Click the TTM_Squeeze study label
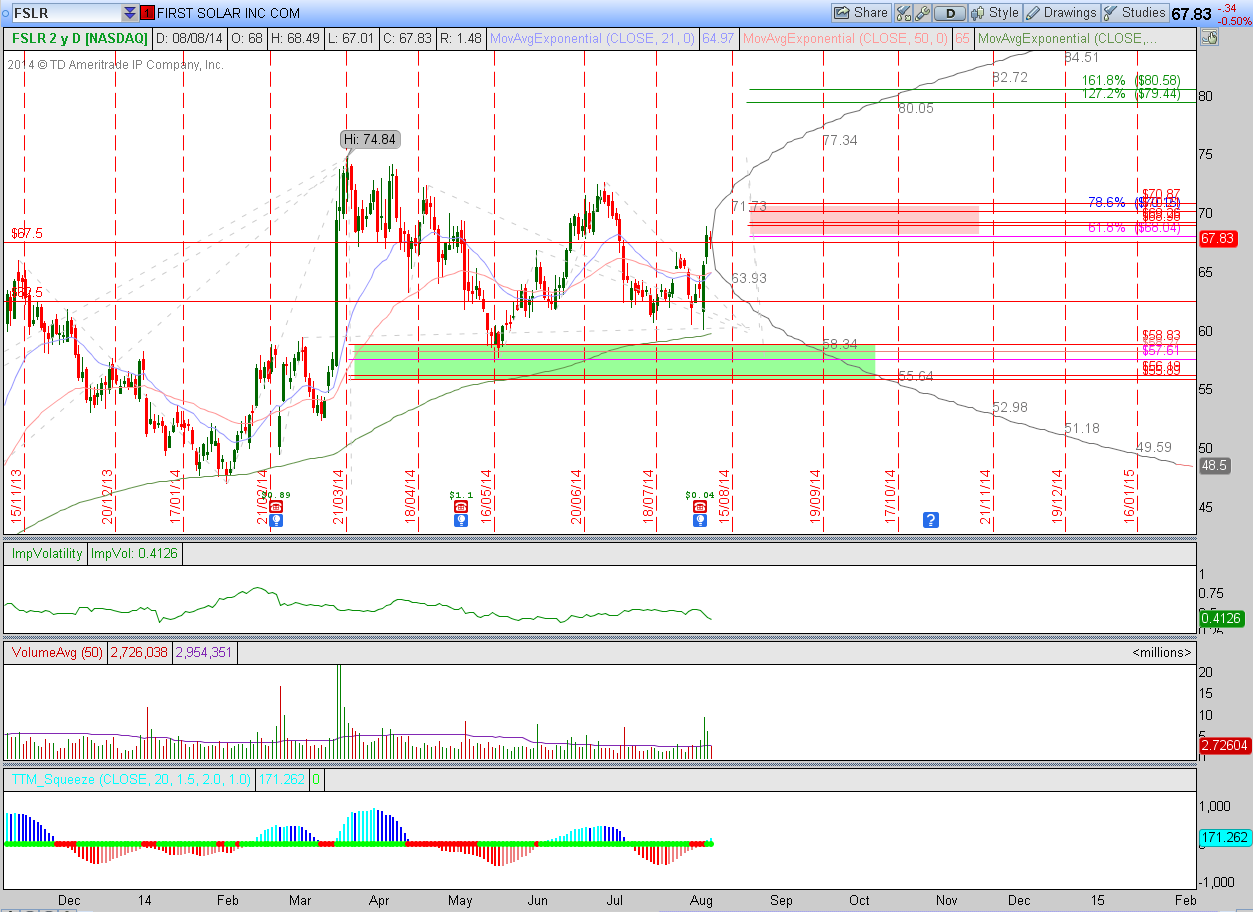 point(130,778)
